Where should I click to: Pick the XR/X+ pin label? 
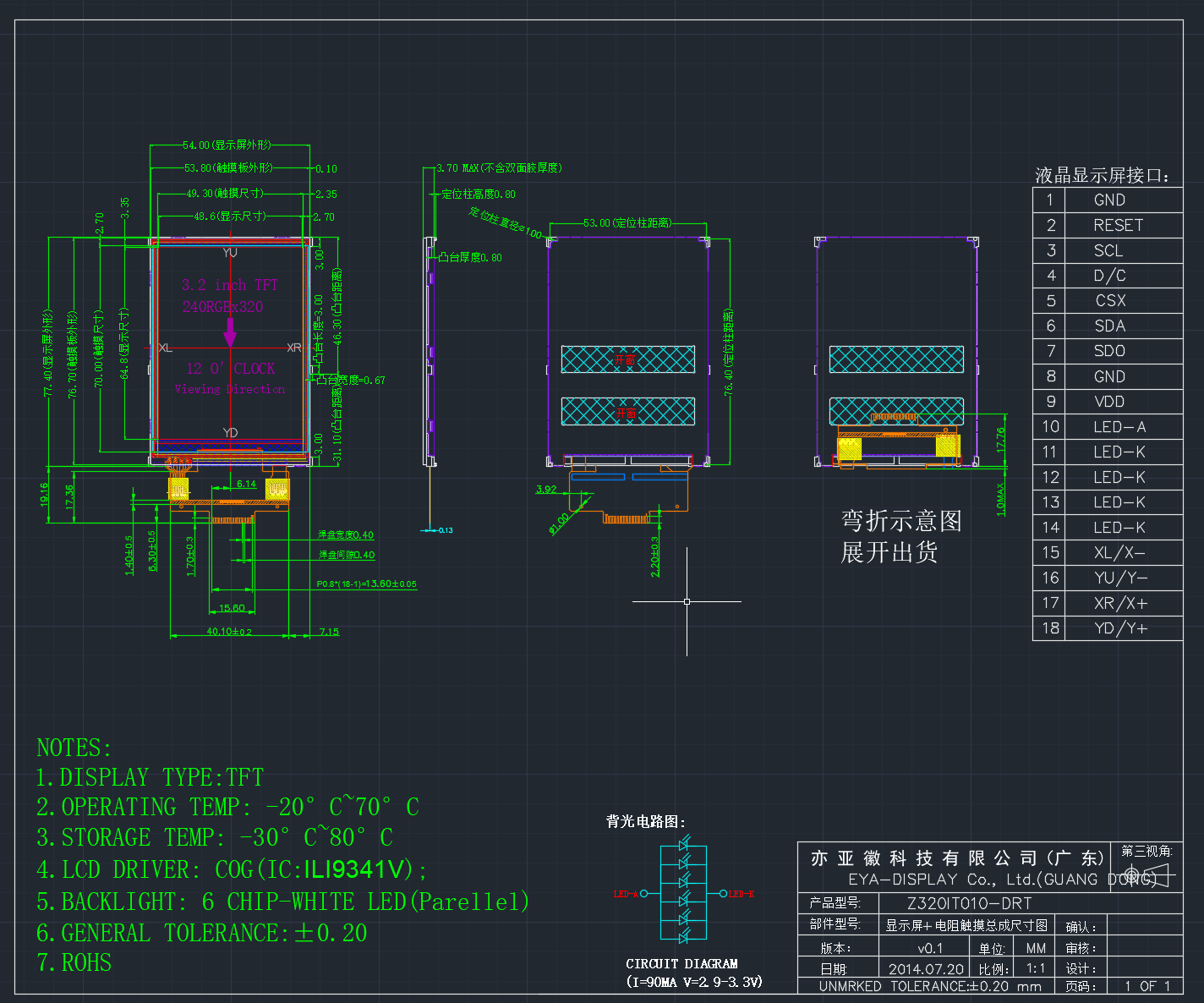pyautogui.click(x=1120, y=603)
